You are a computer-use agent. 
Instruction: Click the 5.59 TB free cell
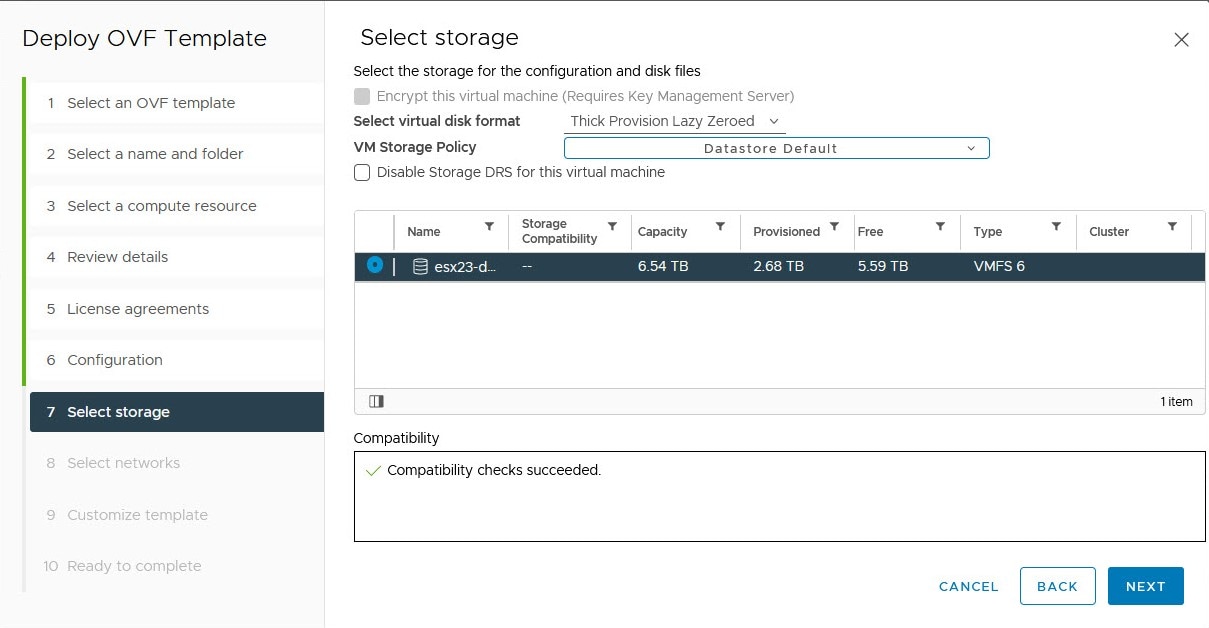click(x=883, y=266)
